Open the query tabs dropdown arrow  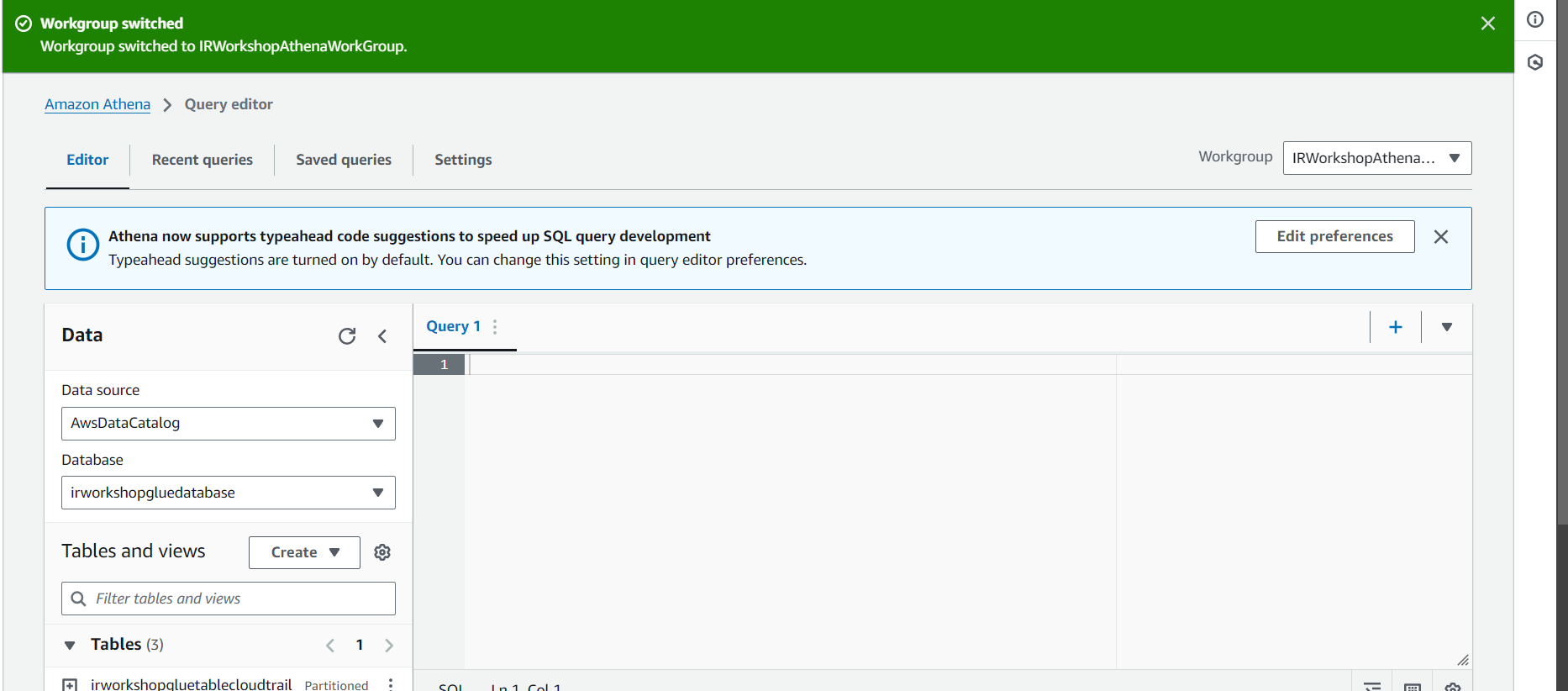pyautogui.click(x=1447, y=327)
